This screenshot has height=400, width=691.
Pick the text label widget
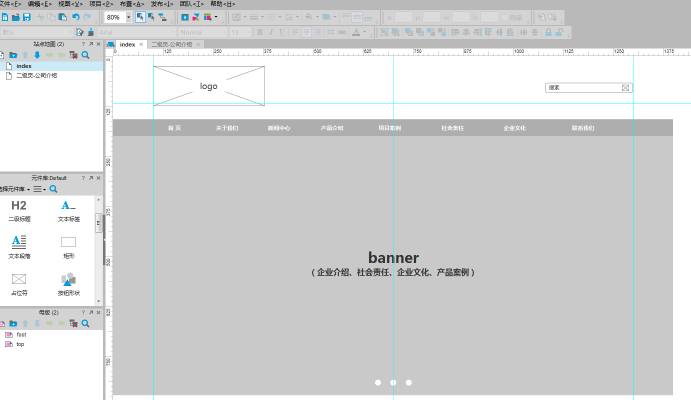point(68,211)
